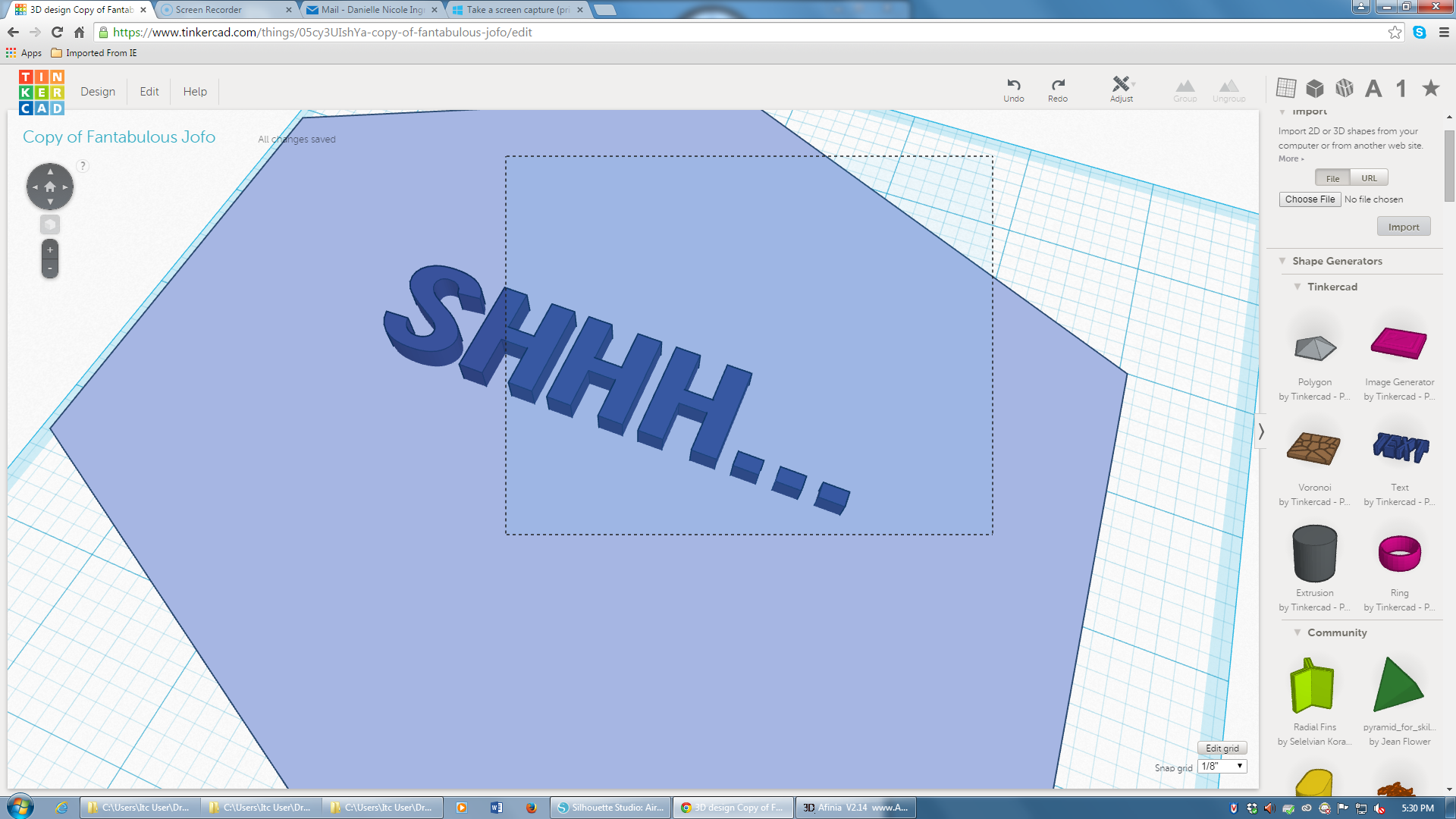Open the Imported From IE bookmark folder
This screenshot has height=819, width=1456.
(94, 53)
